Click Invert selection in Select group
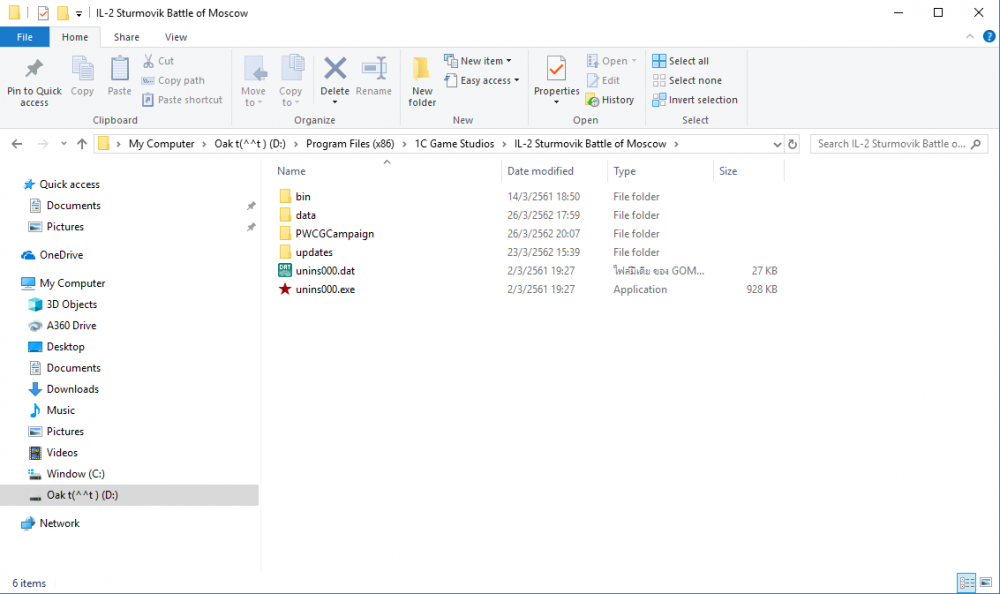The height and width of the screenshot is (594, 1000). pyautogui.click(x=695, y=100)
